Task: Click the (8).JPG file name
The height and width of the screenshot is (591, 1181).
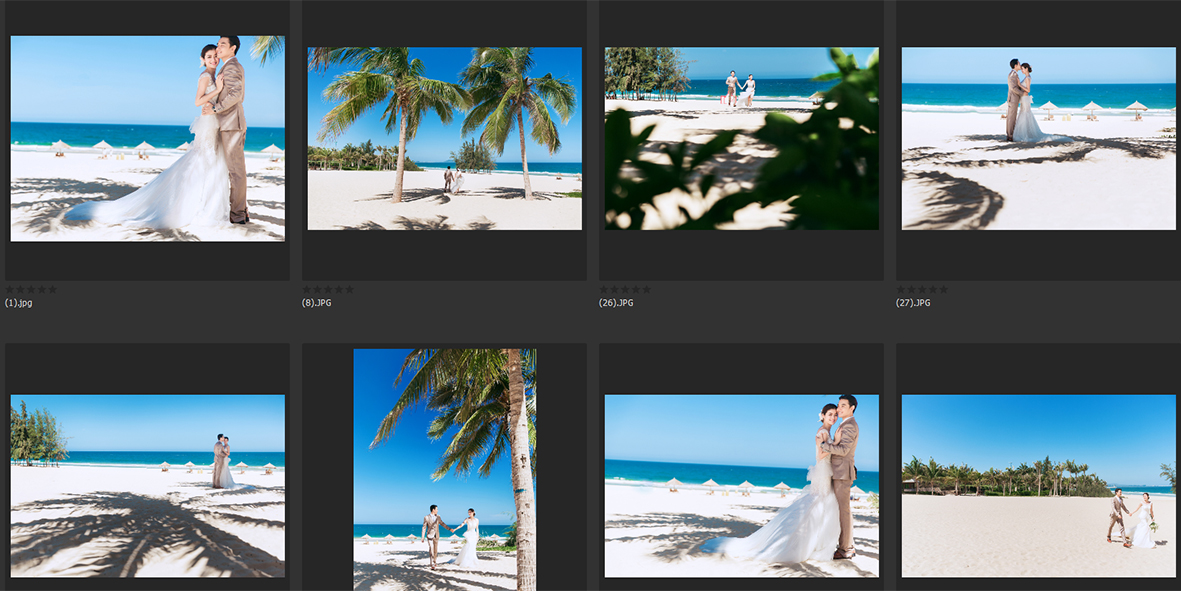Action: point(316,303)
